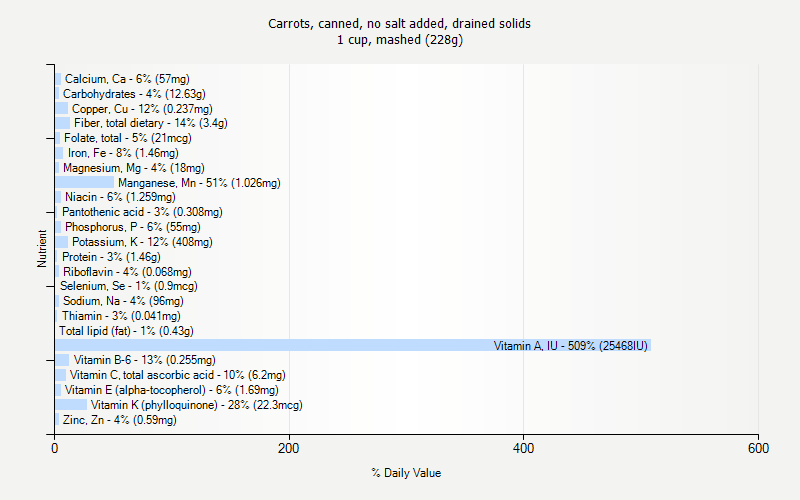The height and width of the screenshot is (500, 800).
Task: Click the x-axis tick label '400'
Action: [523, 448]
